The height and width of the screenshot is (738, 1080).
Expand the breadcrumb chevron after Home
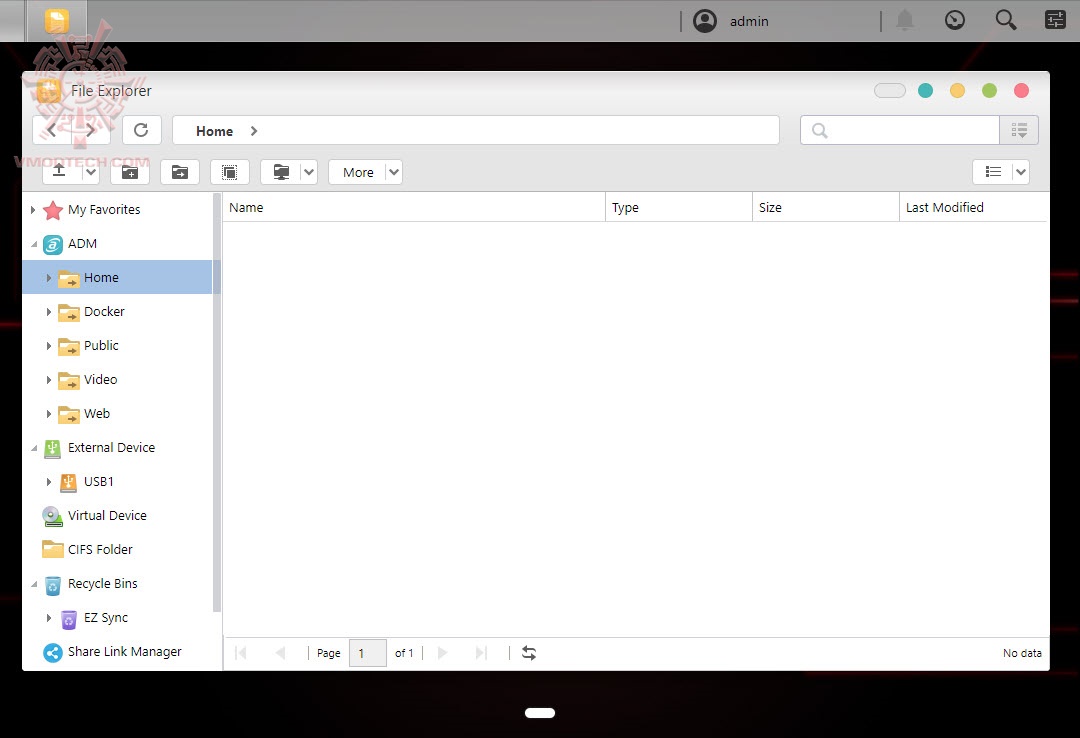(254, 131)
